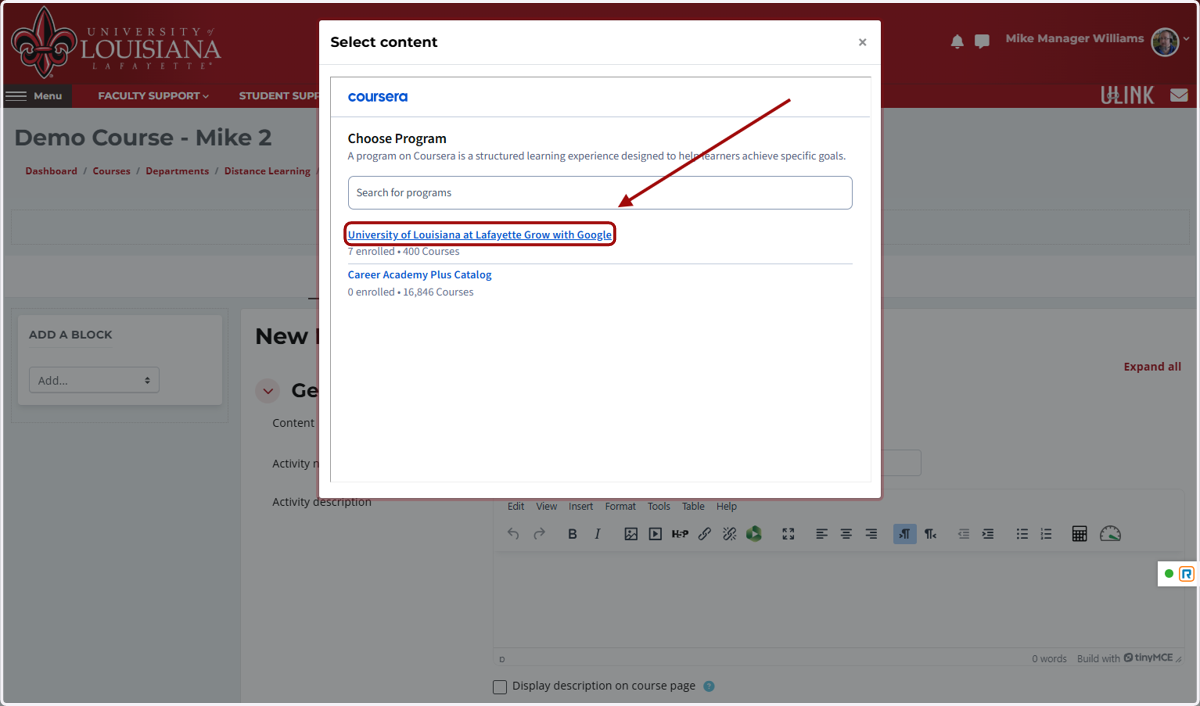The width and height of the screenshot is (1200, 706).
Task: Click help icon beside display description
Action: click(x=709, y=686)
